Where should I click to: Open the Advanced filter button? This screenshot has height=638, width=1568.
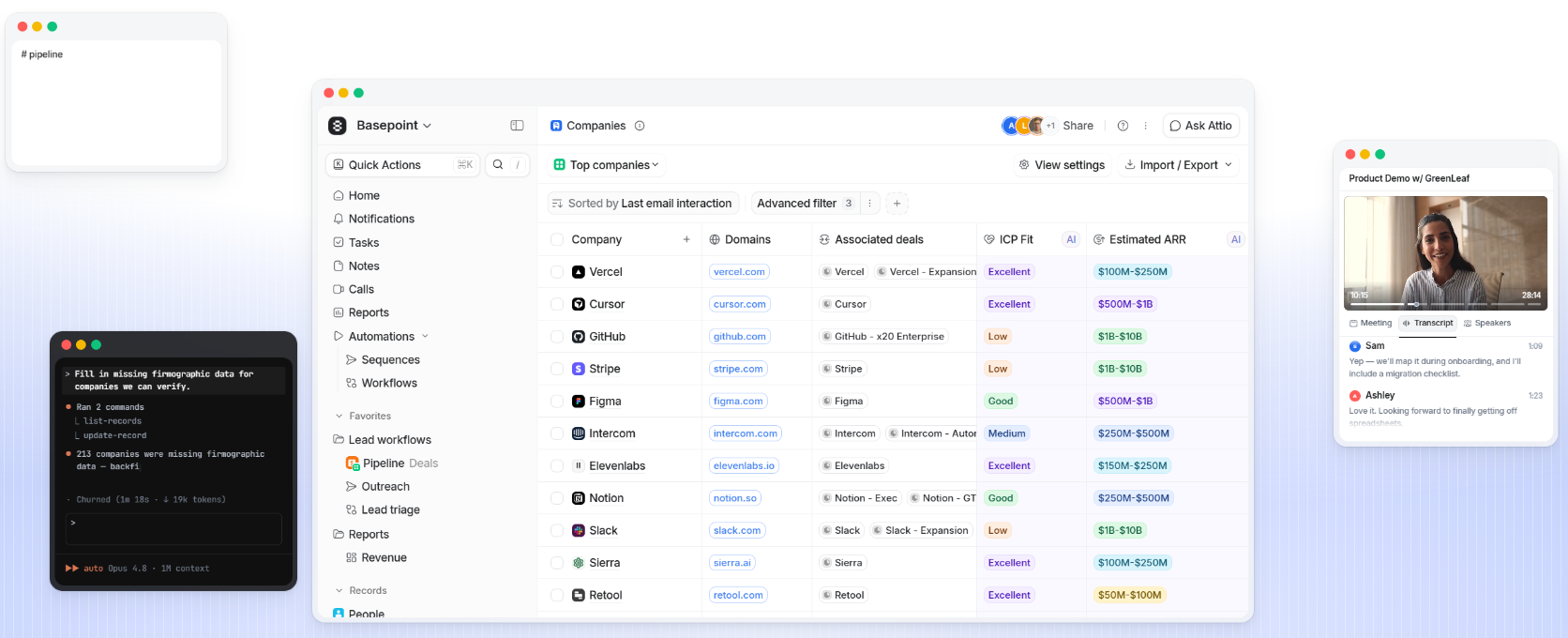tap(805, 203)
